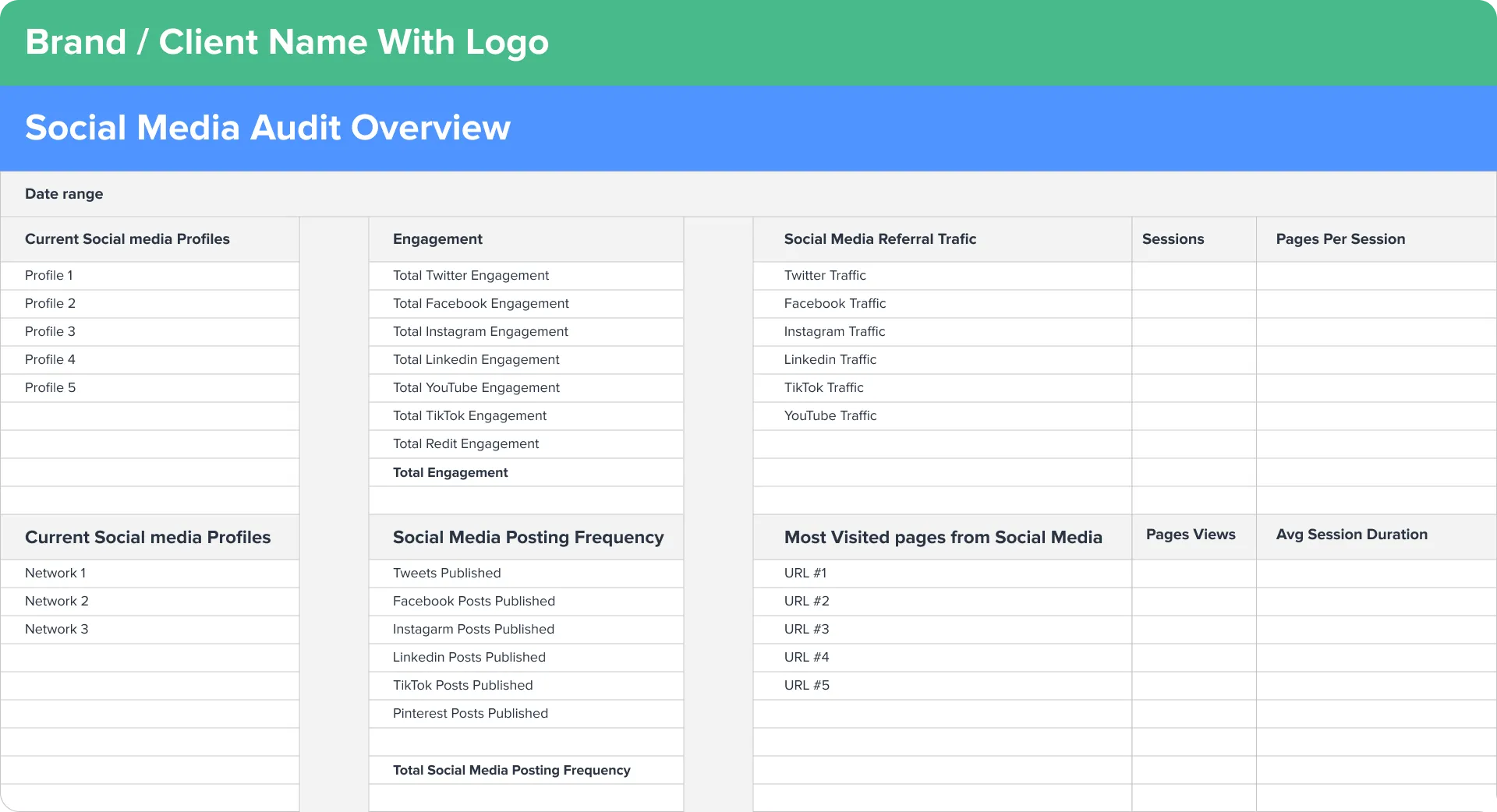
Task: Select the Avg Session Duration column header
Action: [1351, 535]
